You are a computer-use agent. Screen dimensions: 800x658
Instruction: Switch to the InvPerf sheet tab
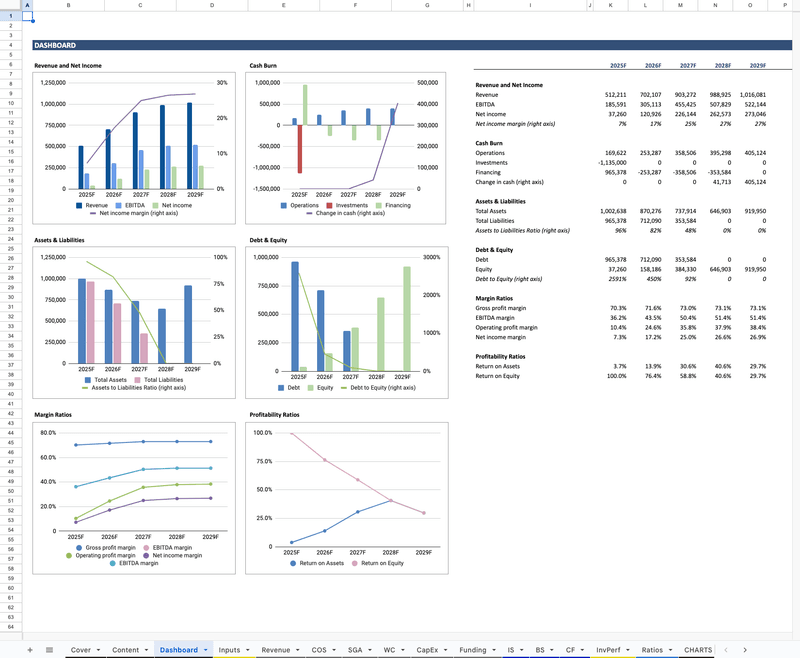pyautogui.click(x=606, y=650)
